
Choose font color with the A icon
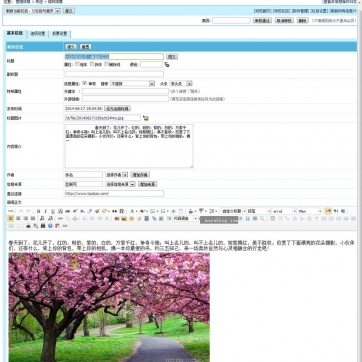pyautogui.click(x=132, y=211)
